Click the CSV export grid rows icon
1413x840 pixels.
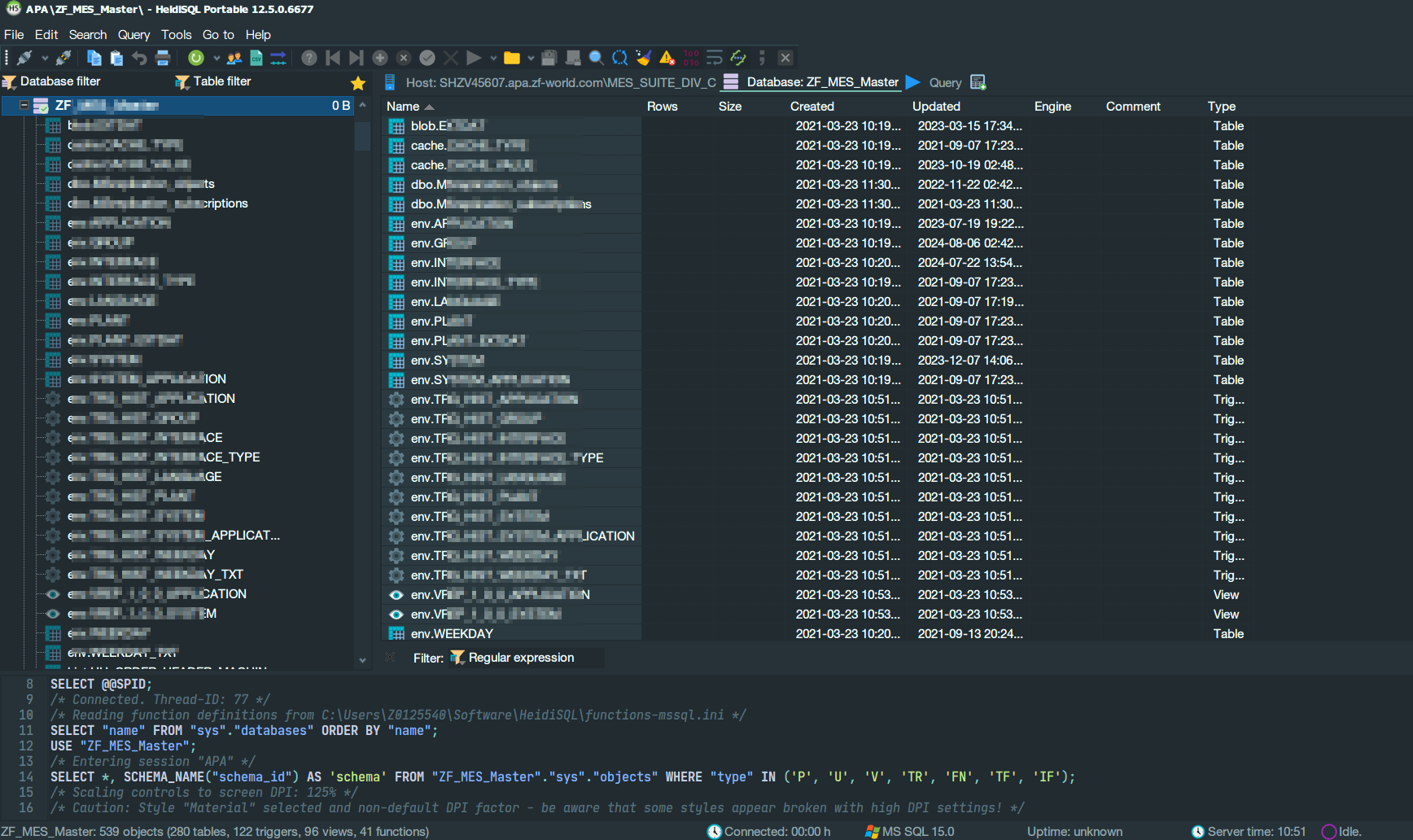point(256,58)
